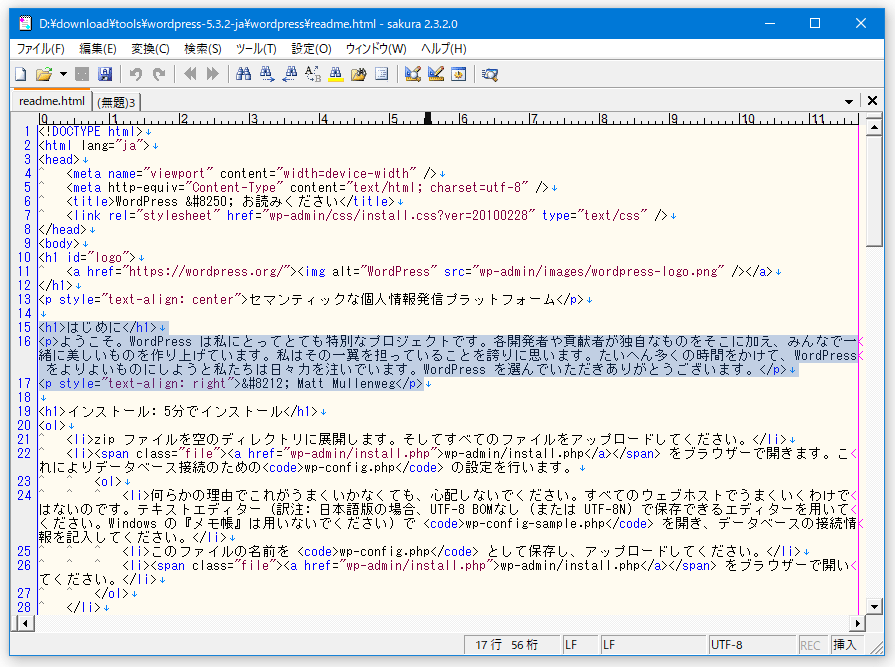
Task: Jump forward with the double right arrow
Action: pyautogui.click(x=212, y=74)
